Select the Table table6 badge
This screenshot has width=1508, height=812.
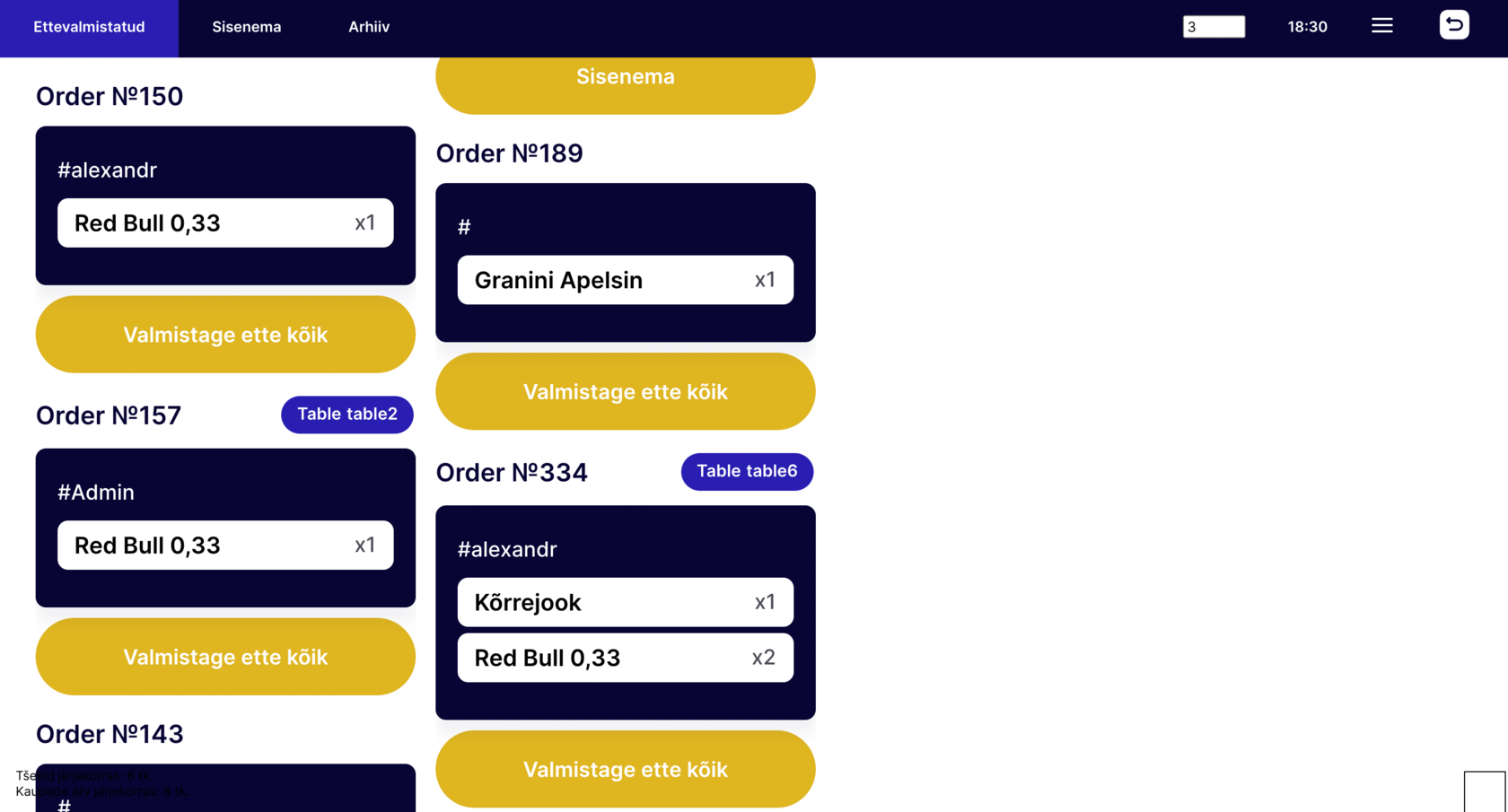coord(747,472)
